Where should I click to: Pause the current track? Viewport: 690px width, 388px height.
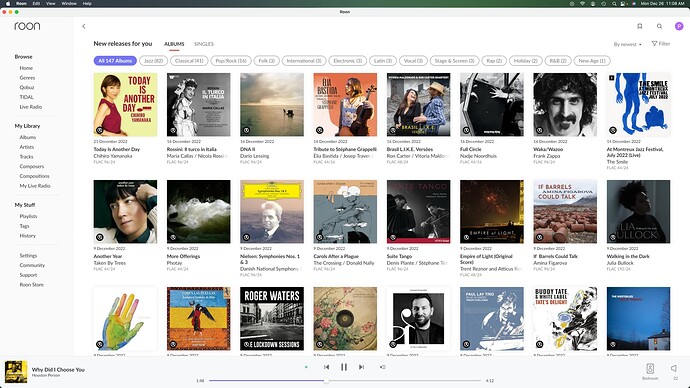(344, 367)
